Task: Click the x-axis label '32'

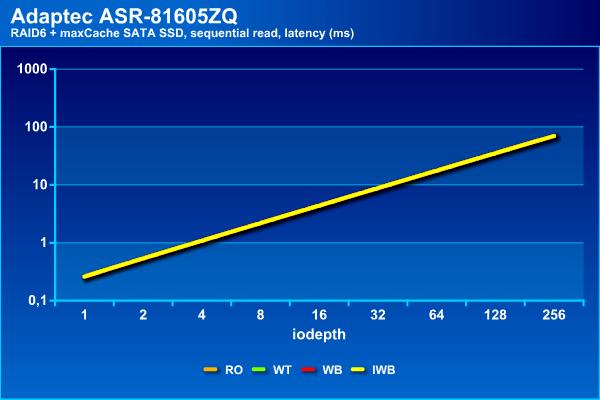Action: tap(378, 315)
